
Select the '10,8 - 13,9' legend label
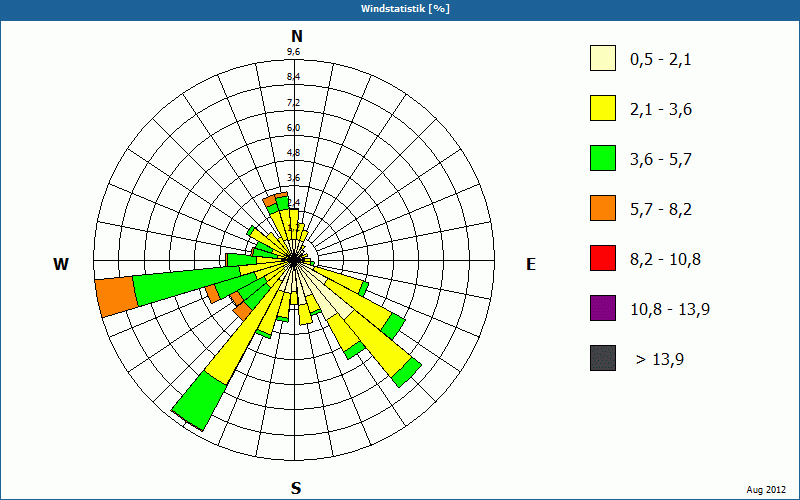tap(670, 310)
